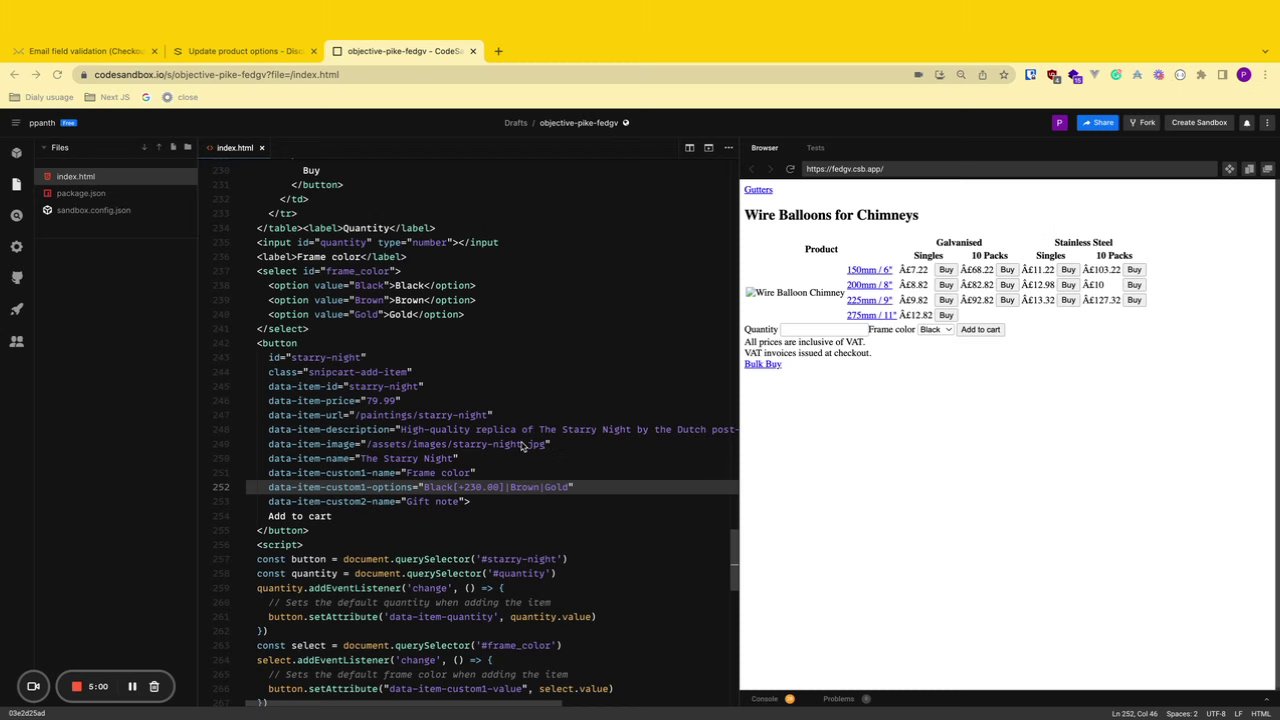The height and width of the screenshot is (720, 1280).
Task: Toggle the recorder camera icon
Action: coord(33,687)
